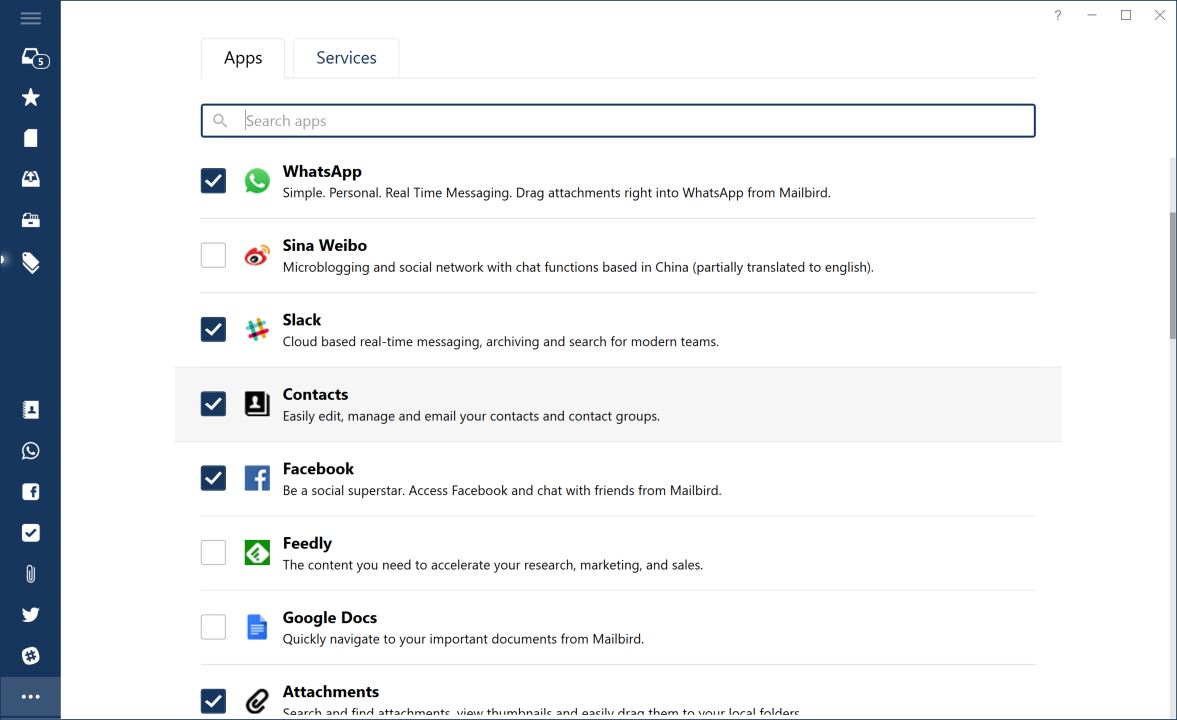
Task: Click the Sina Weibo app name
Action: (324, 246)
